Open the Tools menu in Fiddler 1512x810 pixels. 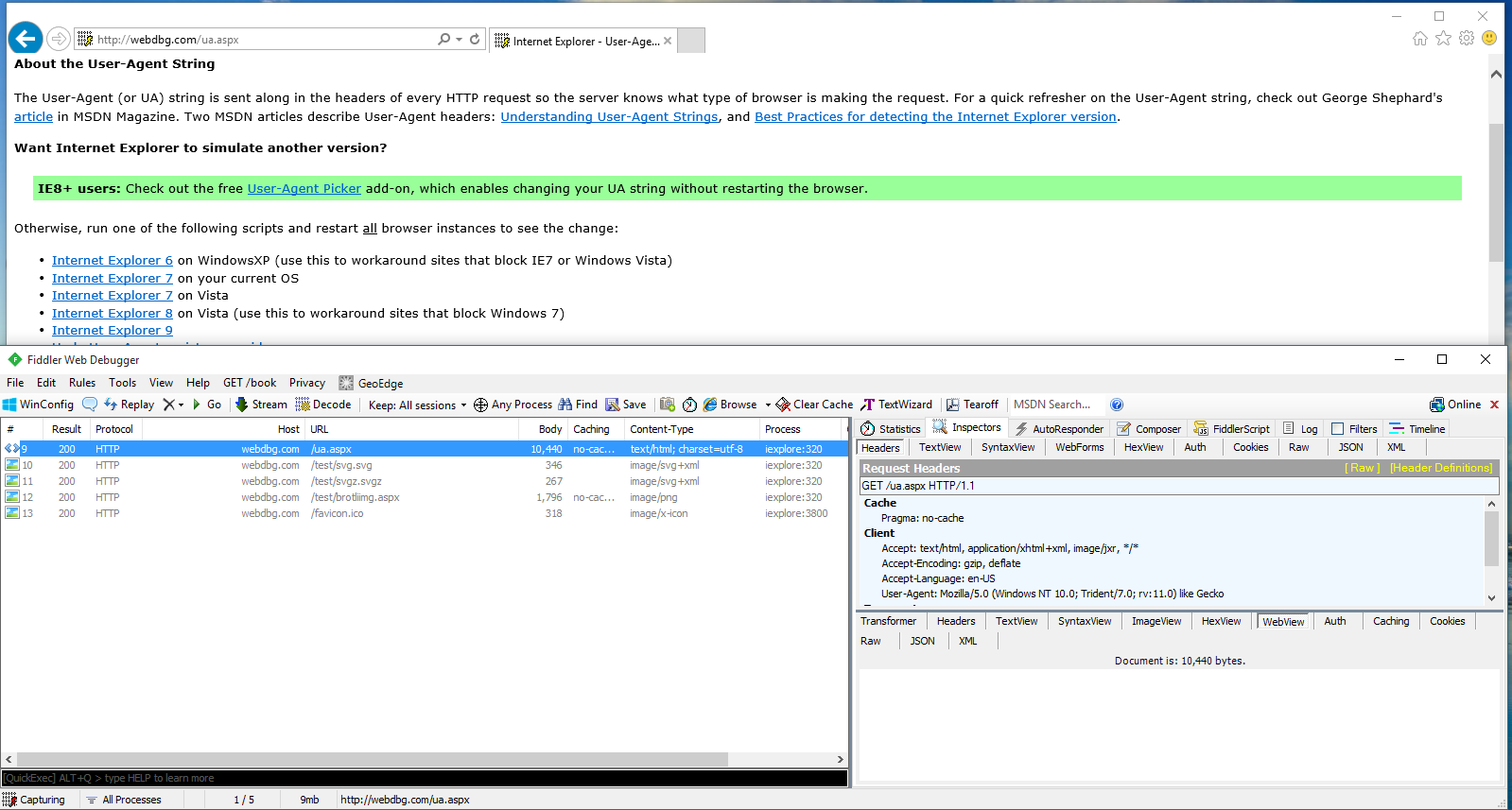[x=122, y=383]
